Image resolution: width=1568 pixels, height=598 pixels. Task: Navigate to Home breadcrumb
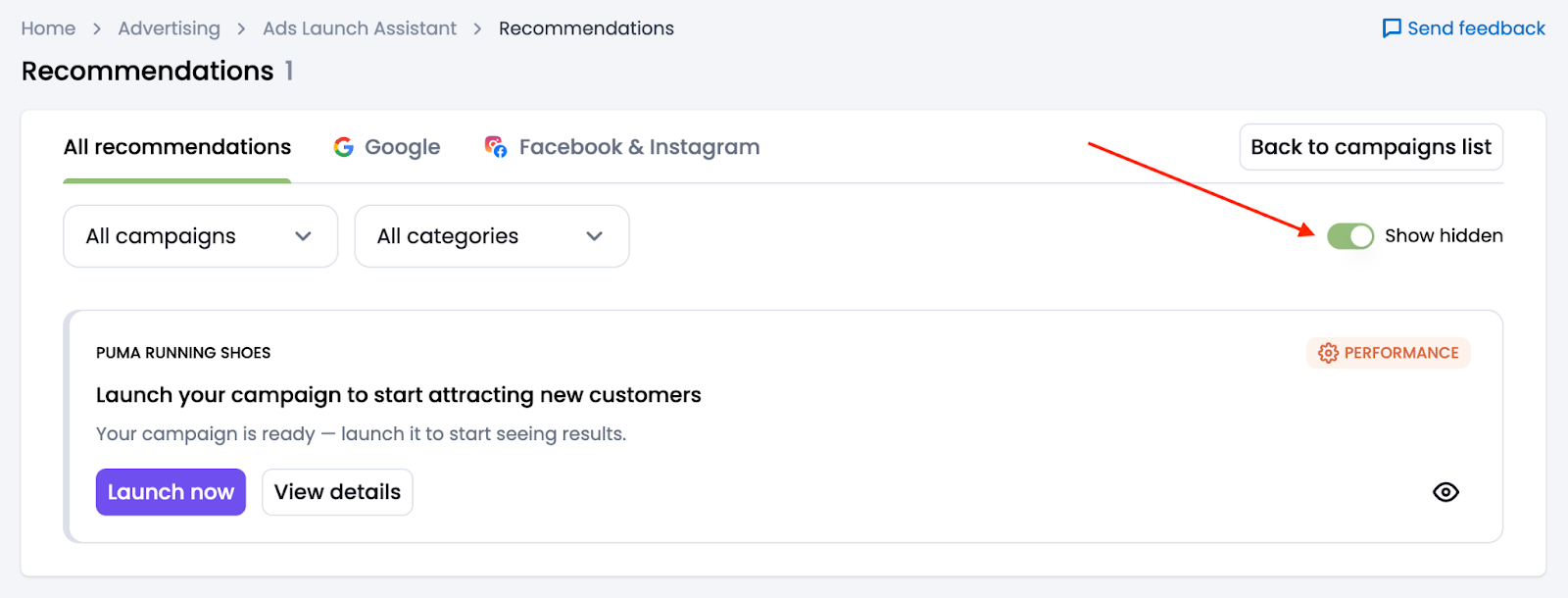[48, 28]
